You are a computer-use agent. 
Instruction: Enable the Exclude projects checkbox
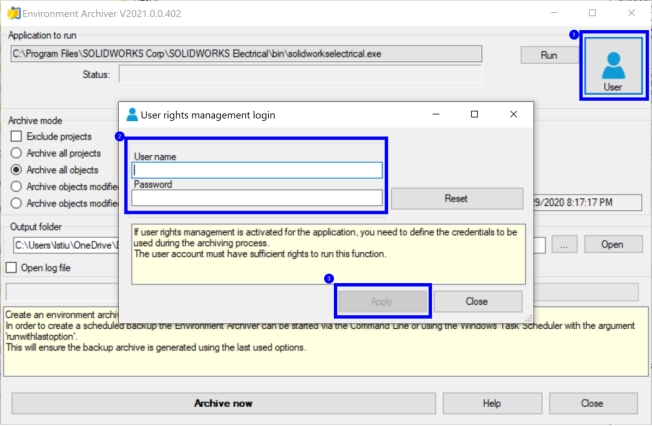point(16,136)
